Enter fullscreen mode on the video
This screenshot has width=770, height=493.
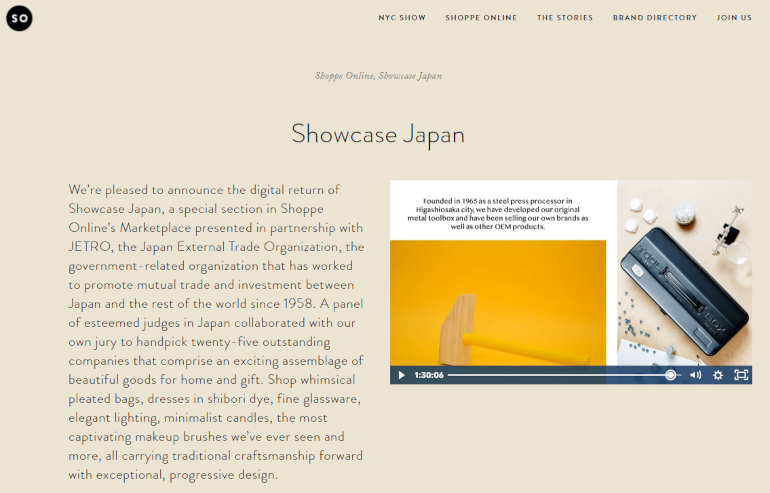pyautogui.click(x=741, y=375)
